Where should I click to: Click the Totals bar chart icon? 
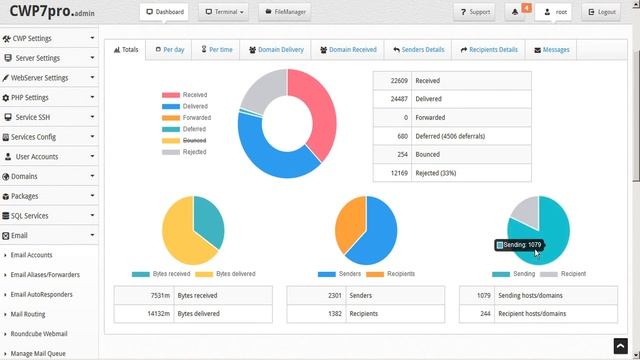tap(117, 50)
